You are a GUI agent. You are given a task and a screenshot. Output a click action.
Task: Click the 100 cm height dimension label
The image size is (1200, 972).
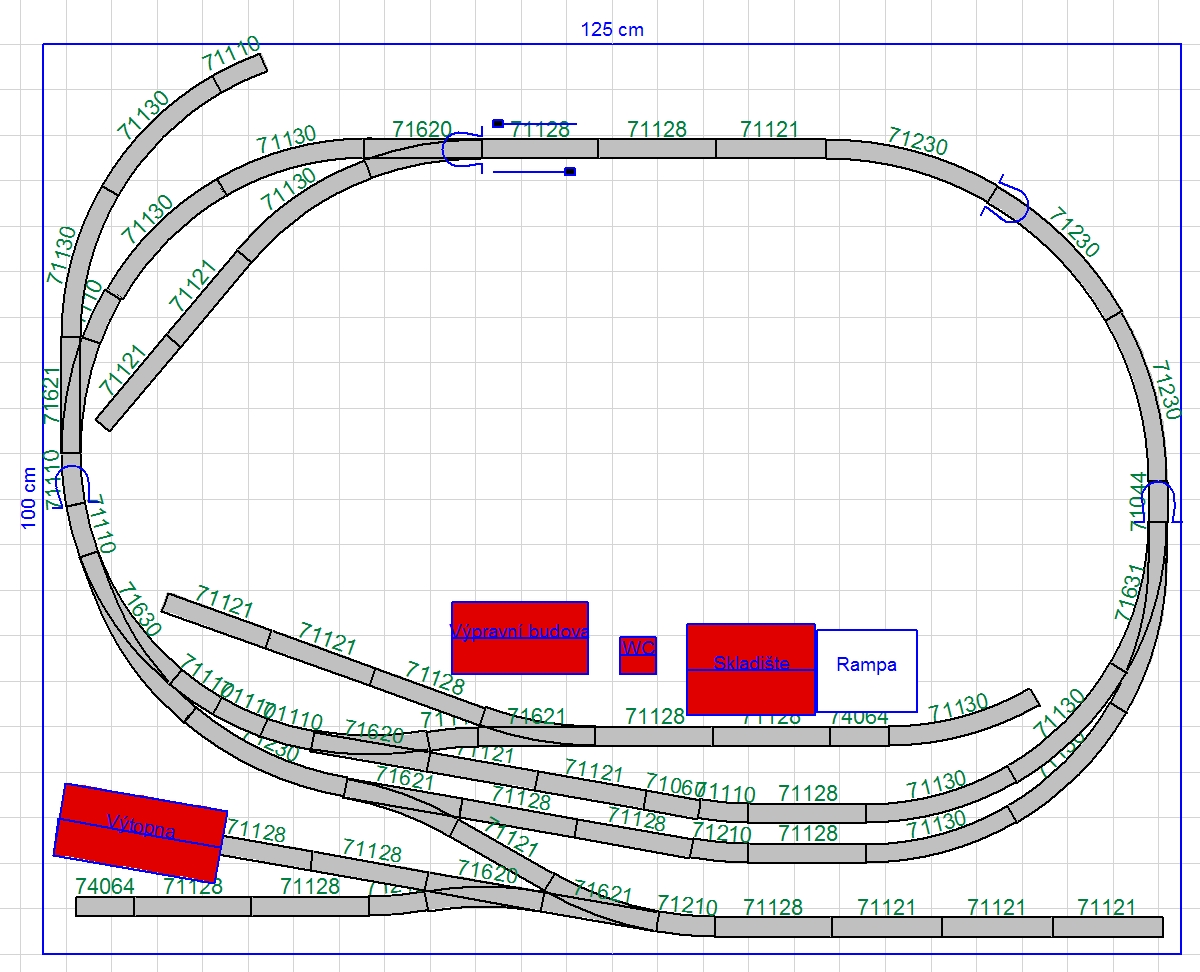(x=28, y=497)
